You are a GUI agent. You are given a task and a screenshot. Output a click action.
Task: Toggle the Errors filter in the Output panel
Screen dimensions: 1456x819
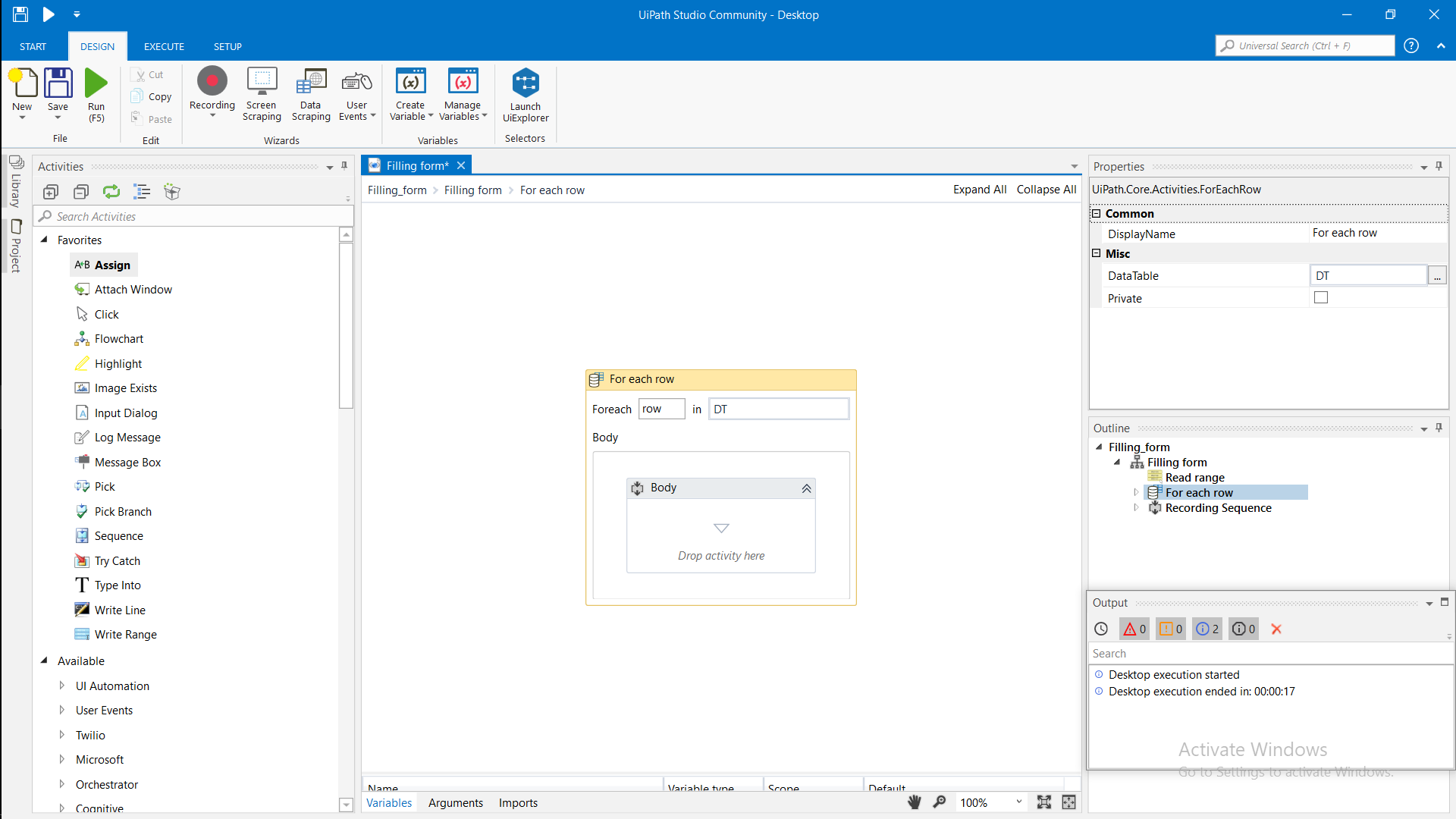click(1133, 629)
